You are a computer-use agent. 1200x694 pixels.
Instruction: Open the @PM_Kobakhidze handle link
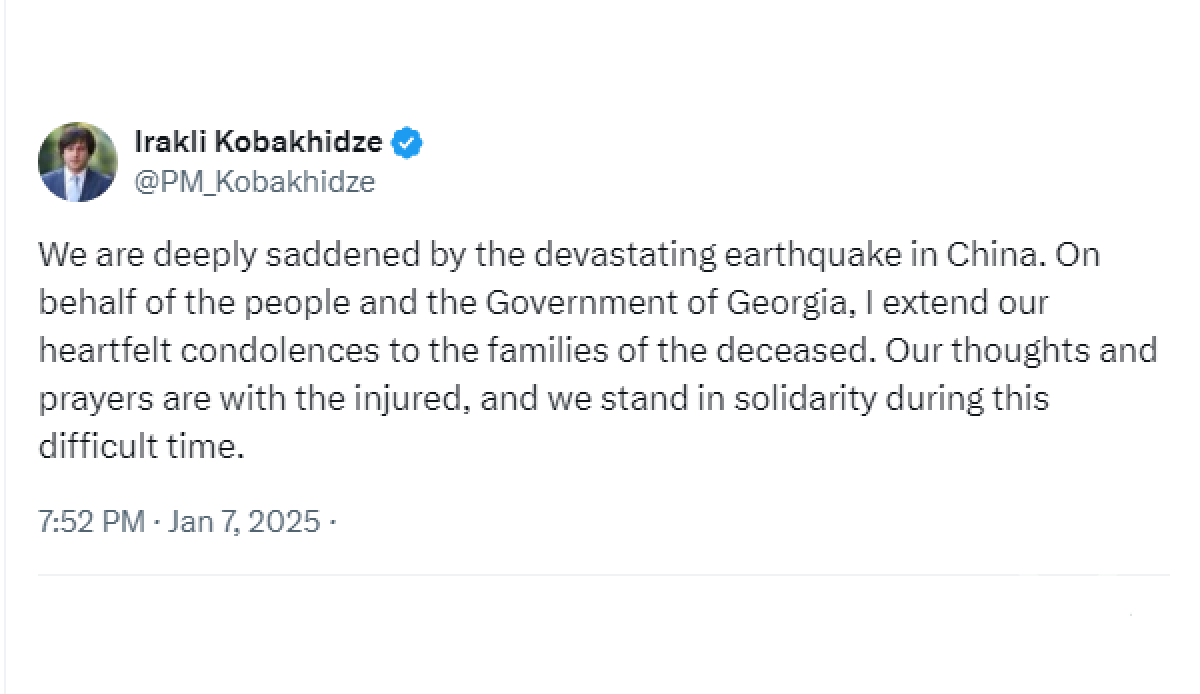pos(255,182)
